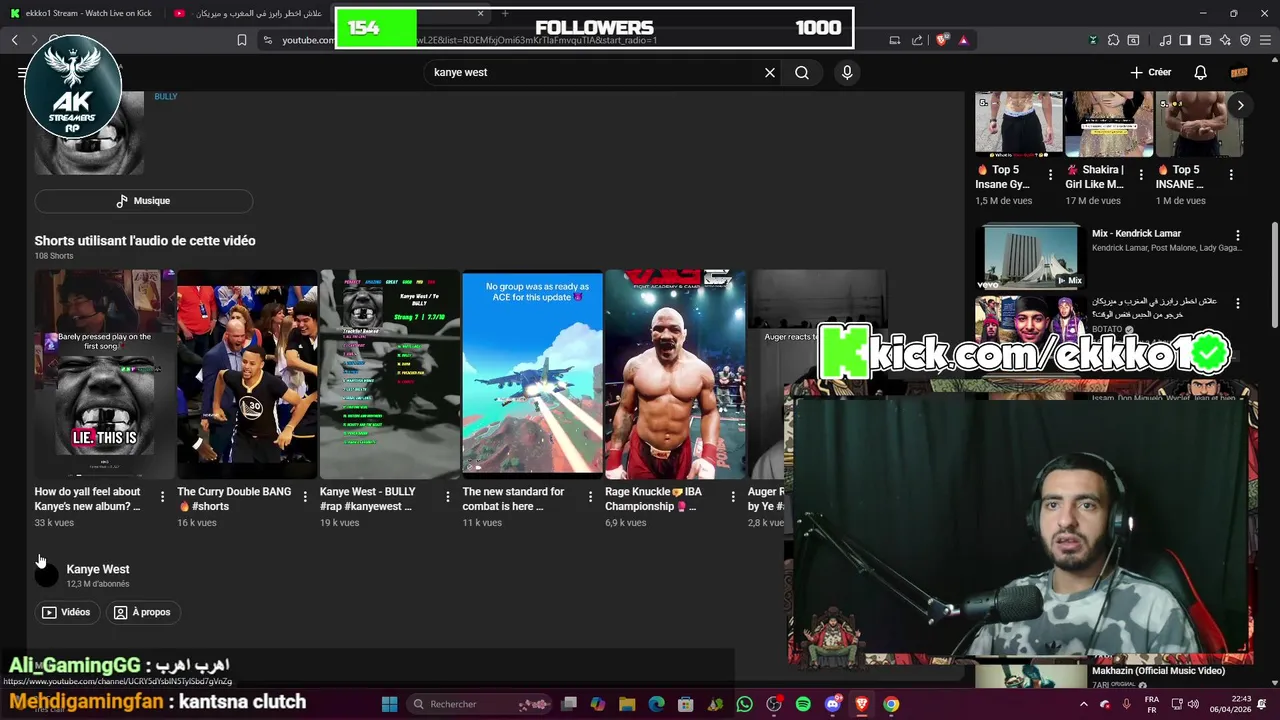Open Microsoft Store from the taskbar
1280x720 pixels.
(686, 704)
